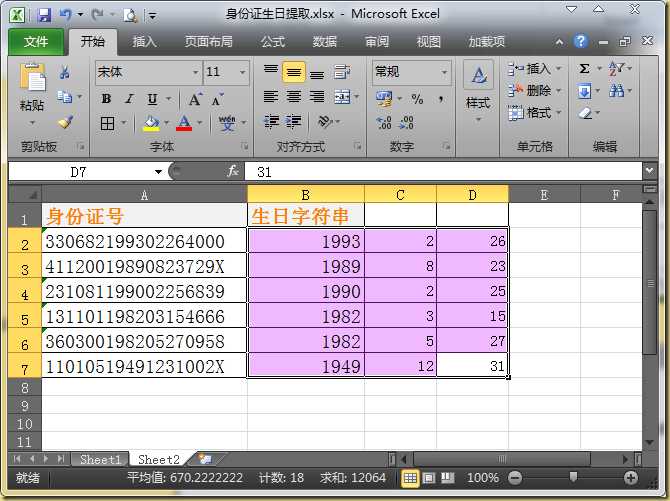Decrease font size with small A
Viewport: 670px width, 501px height.
pyautogui.click(x=217, y=99)
